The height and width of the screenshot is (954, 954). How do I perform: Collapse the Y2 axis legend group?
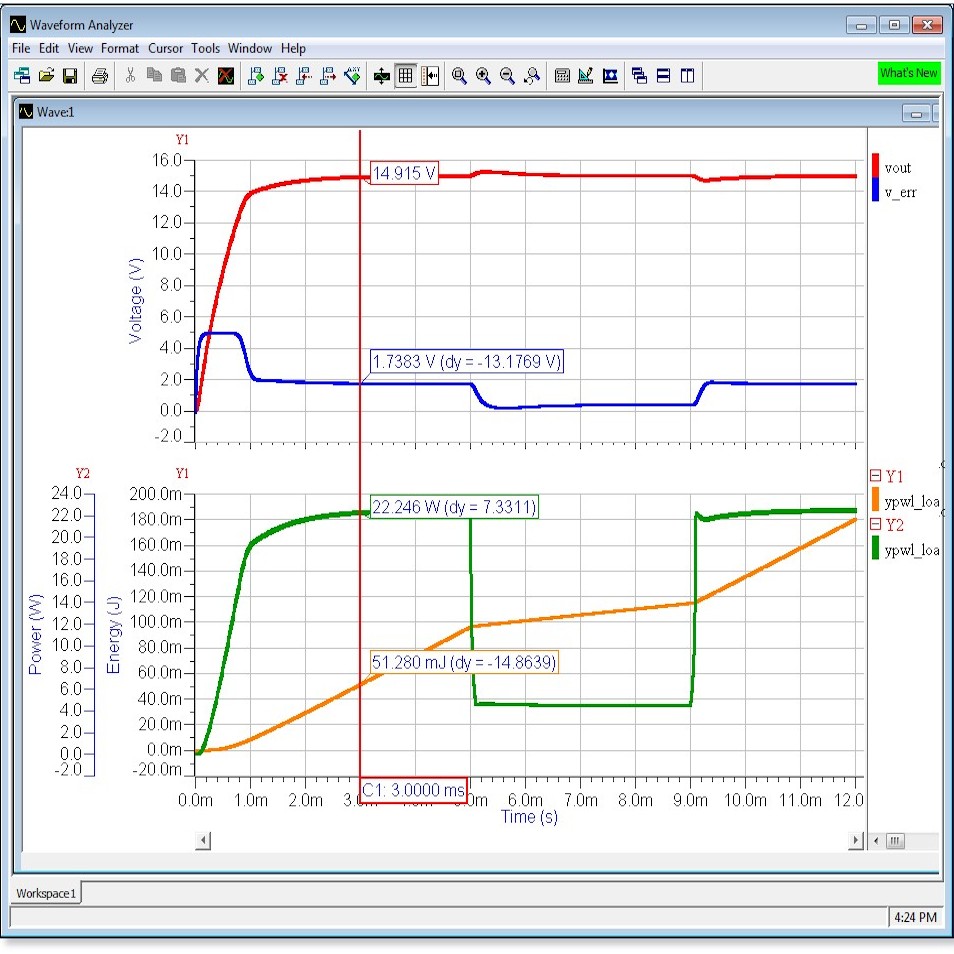click(876, 525)
